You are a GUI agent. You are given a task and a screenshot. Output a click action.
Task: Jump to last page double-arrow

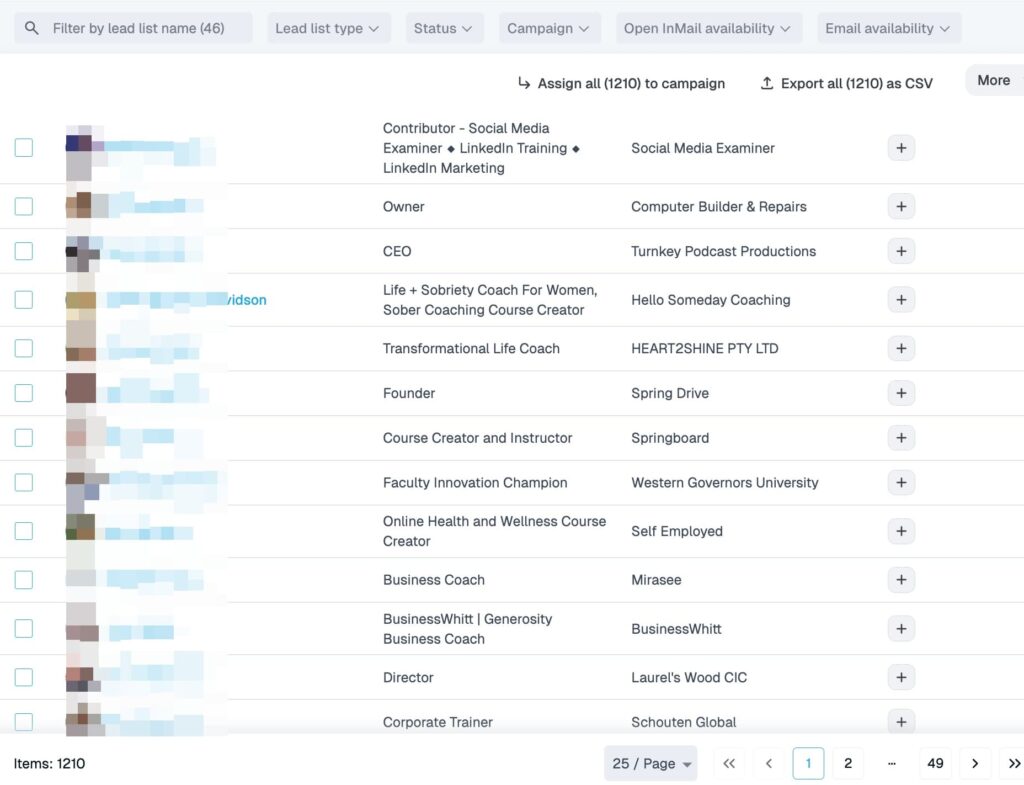click(x=1014, y=763)
